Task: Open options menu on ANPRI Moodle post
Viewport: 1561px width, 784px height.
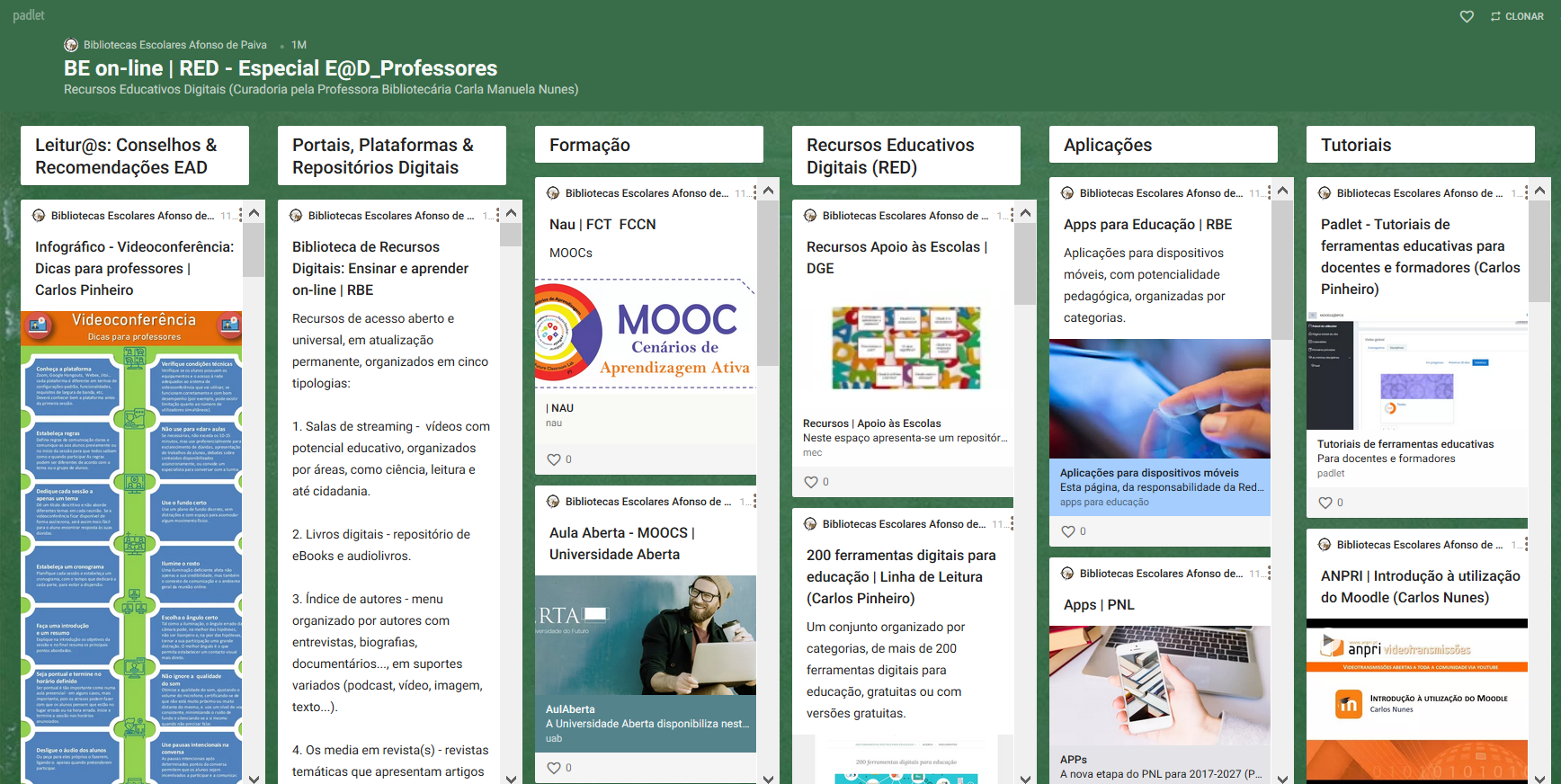Action: pos(1526,545)
